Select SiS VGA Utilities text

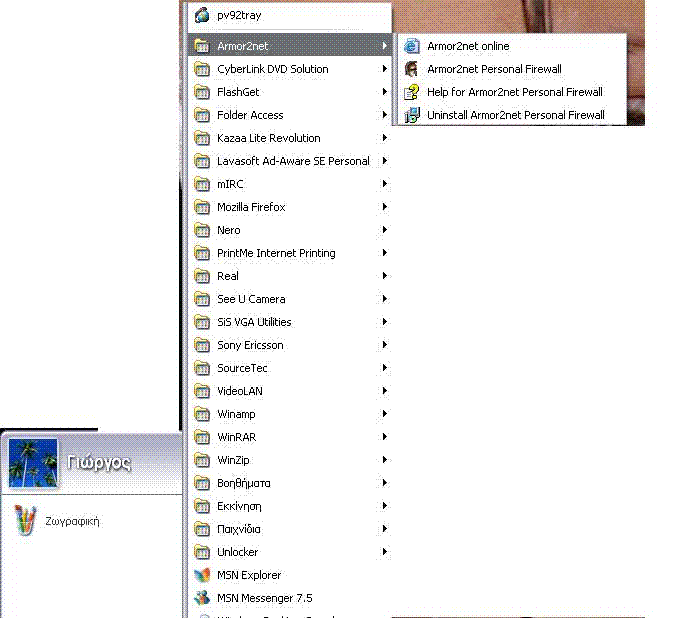coord(254,322)
